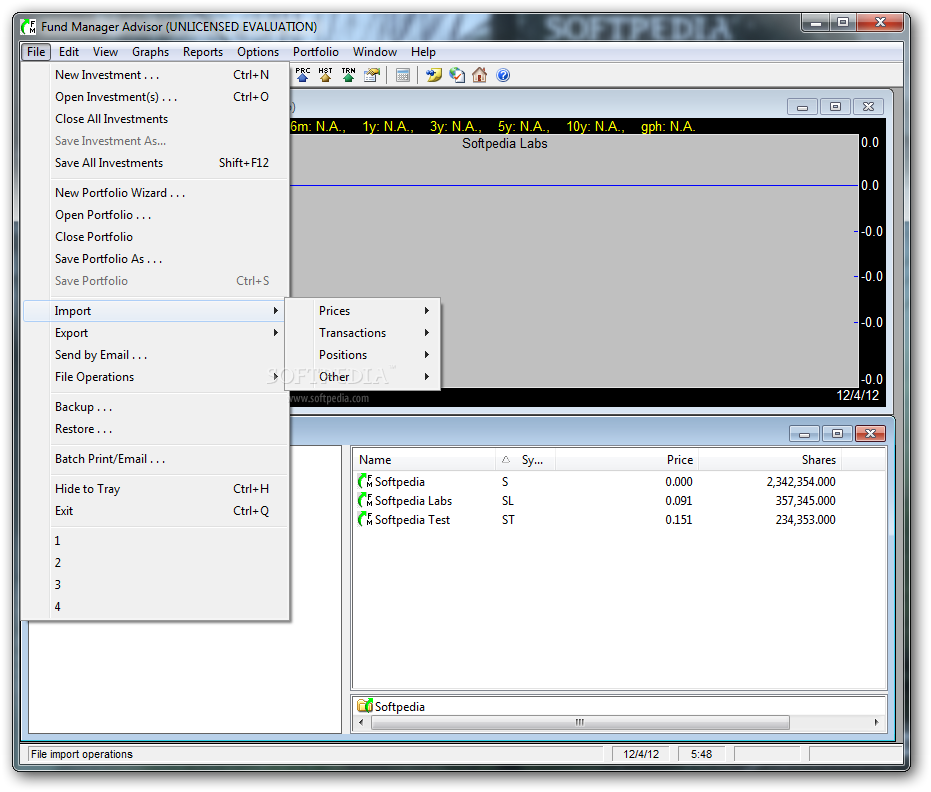Select Save All Investments
The image size is (931, 792).
pyautogui.click(x=156, y=163)
